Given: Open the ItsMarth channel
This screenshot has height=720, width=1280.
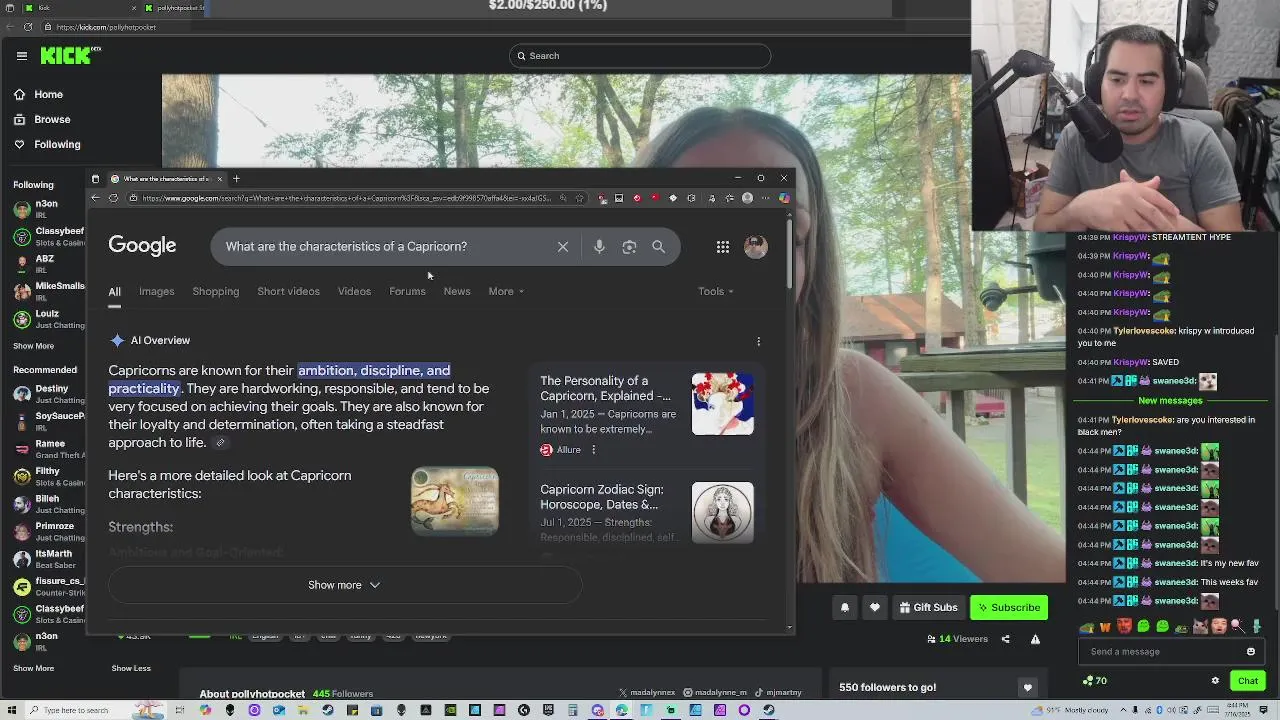Looking at the screenshot, I should (x=48, y=559).
